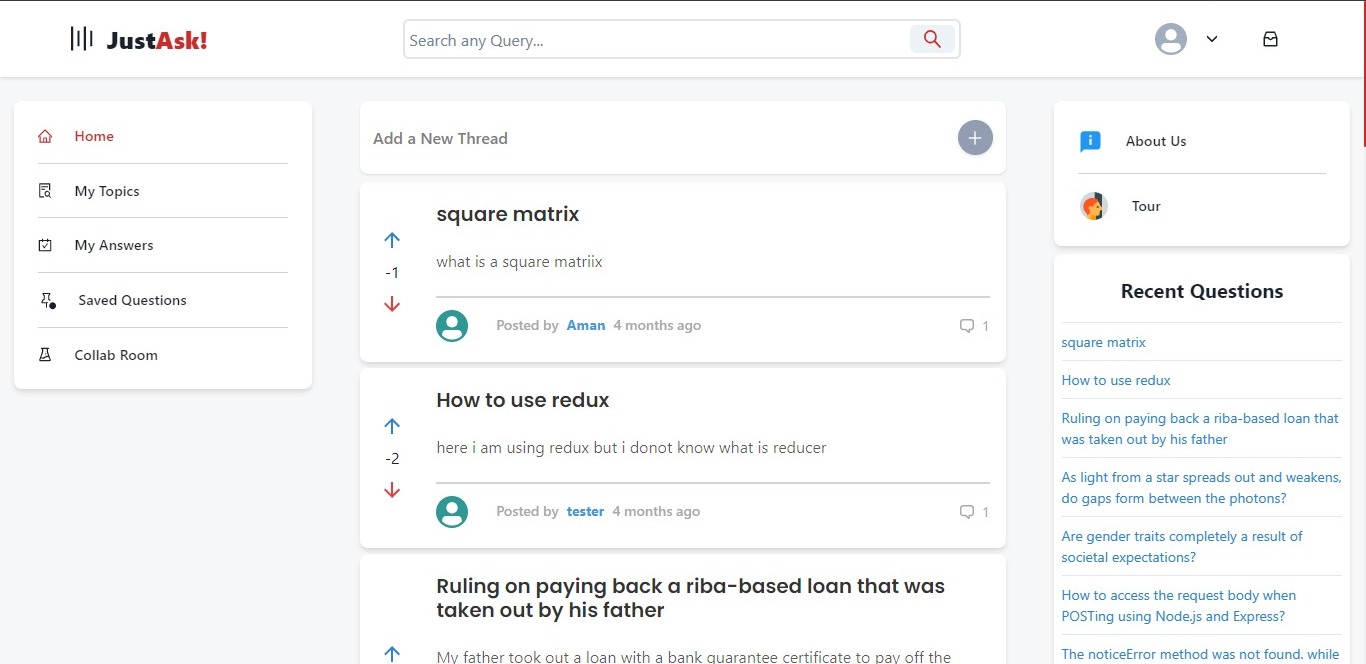Go to My Topics in sidebar
Image resolution: width=1366 pixels, height=664 pixels.
coord(106,191)
